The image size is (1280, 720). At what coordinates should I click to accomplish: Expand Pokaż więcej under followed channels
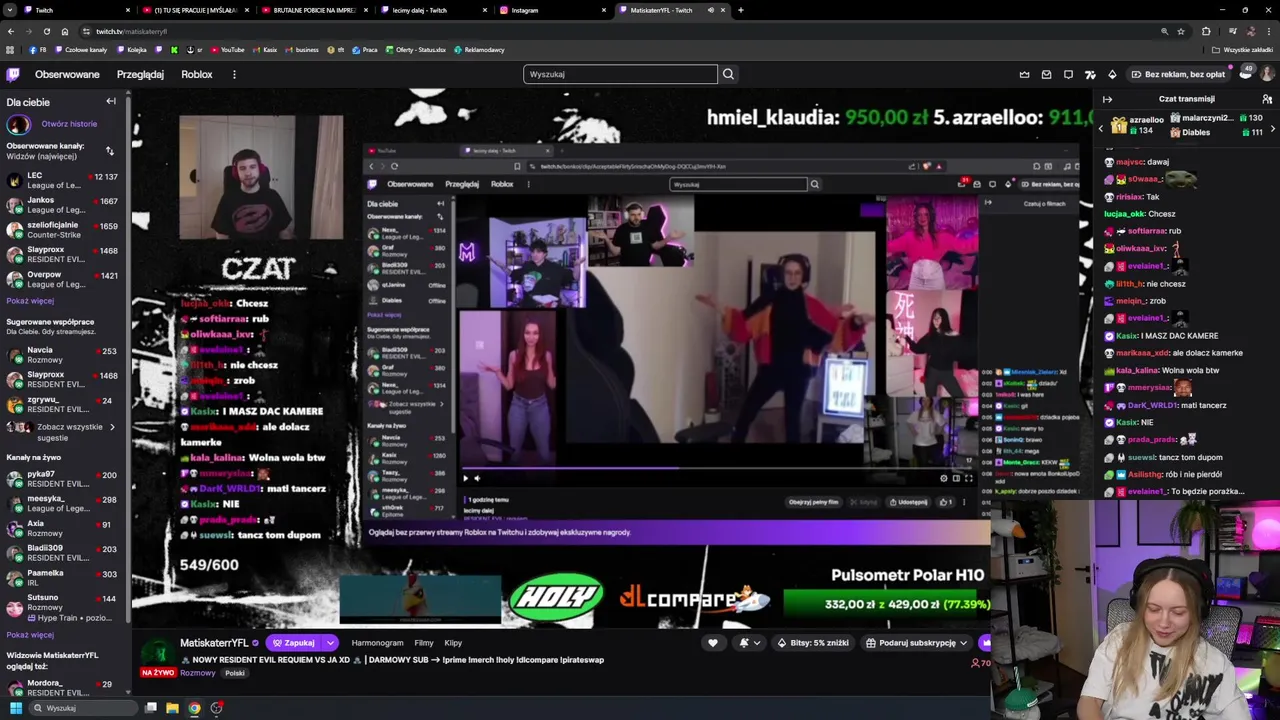click(x=30, y=301)
